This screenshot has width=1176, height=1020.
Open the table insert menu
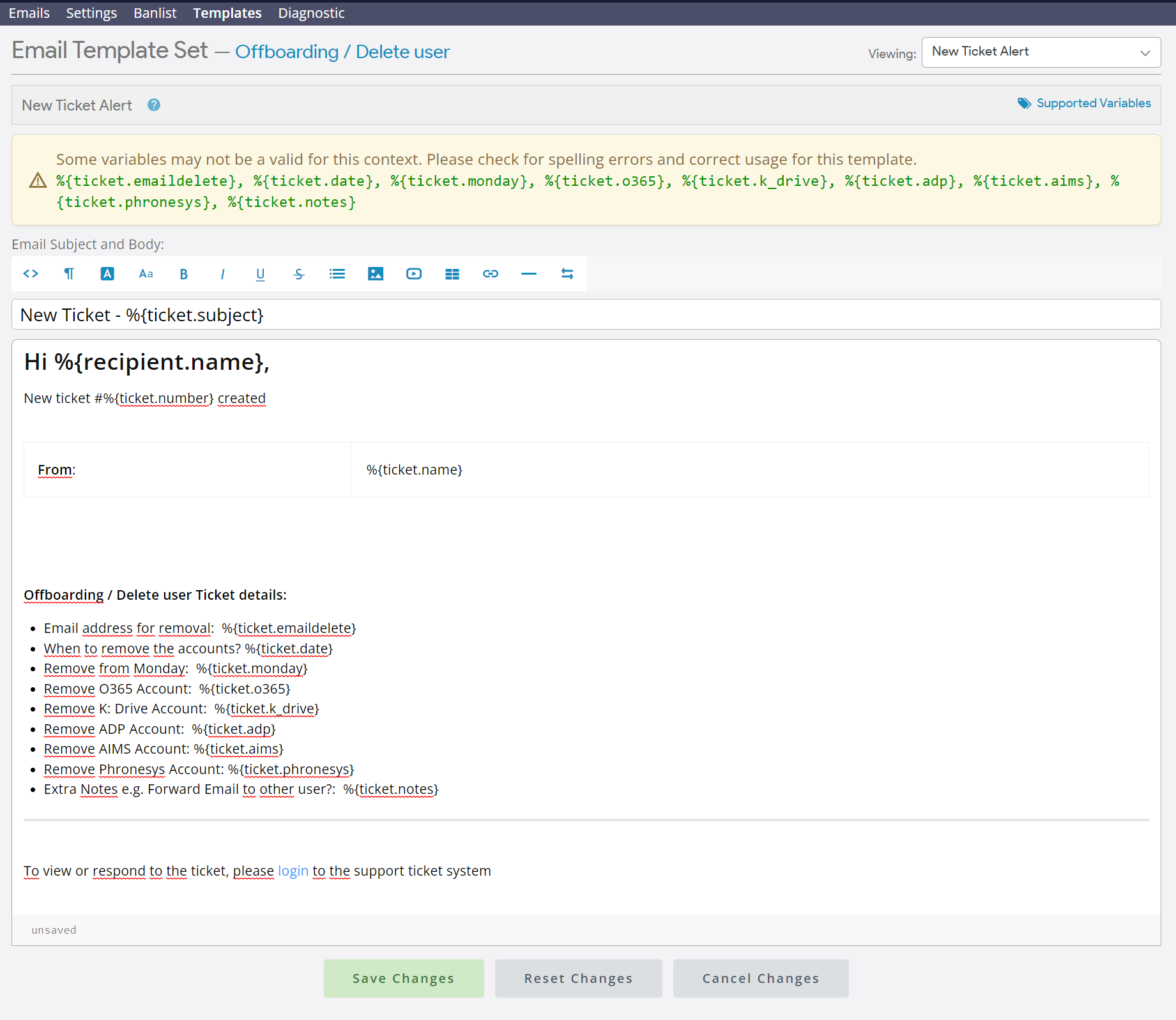pos(452,274)
